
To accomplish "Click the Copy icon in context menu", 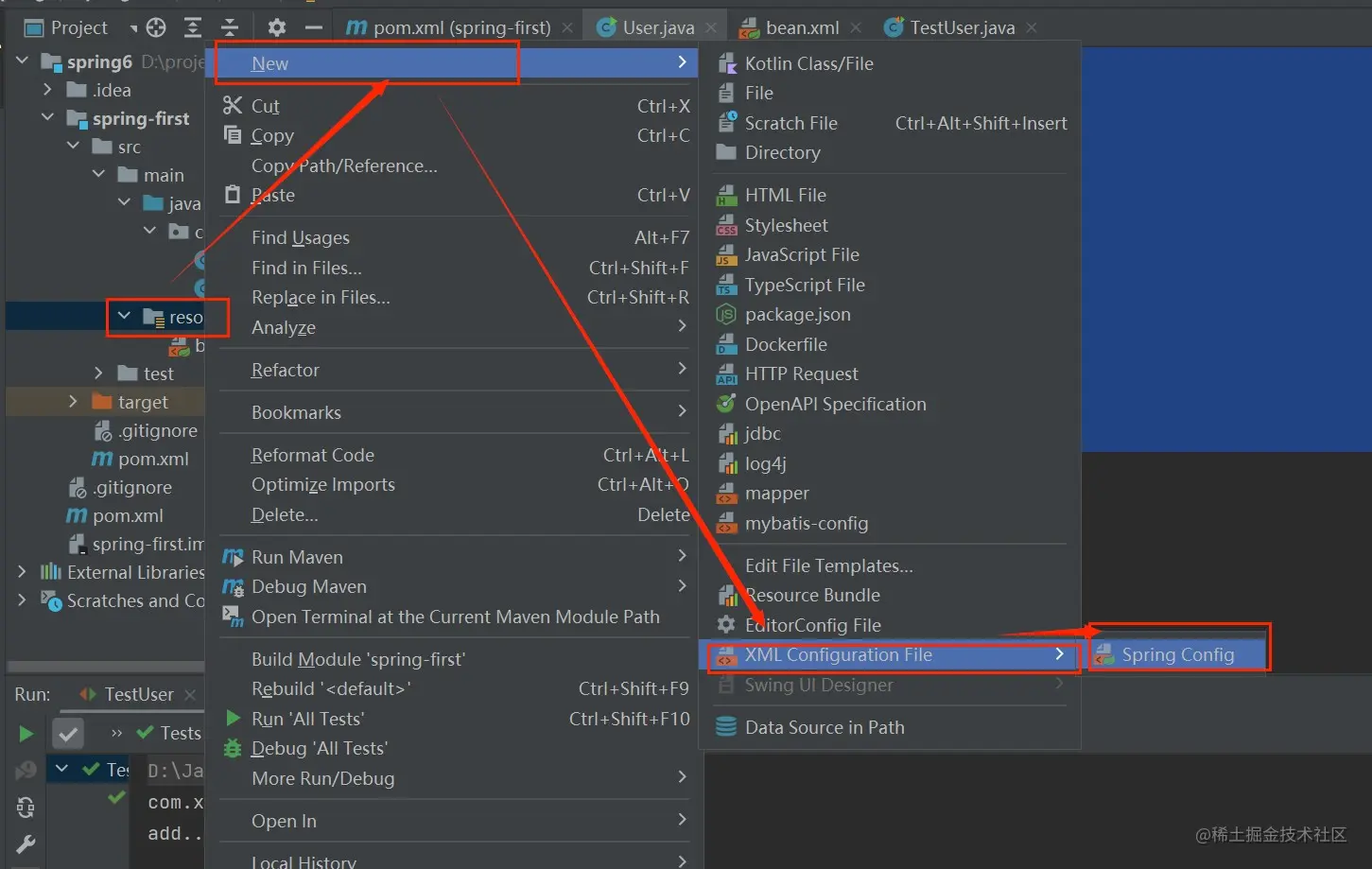I will point(233,134).
